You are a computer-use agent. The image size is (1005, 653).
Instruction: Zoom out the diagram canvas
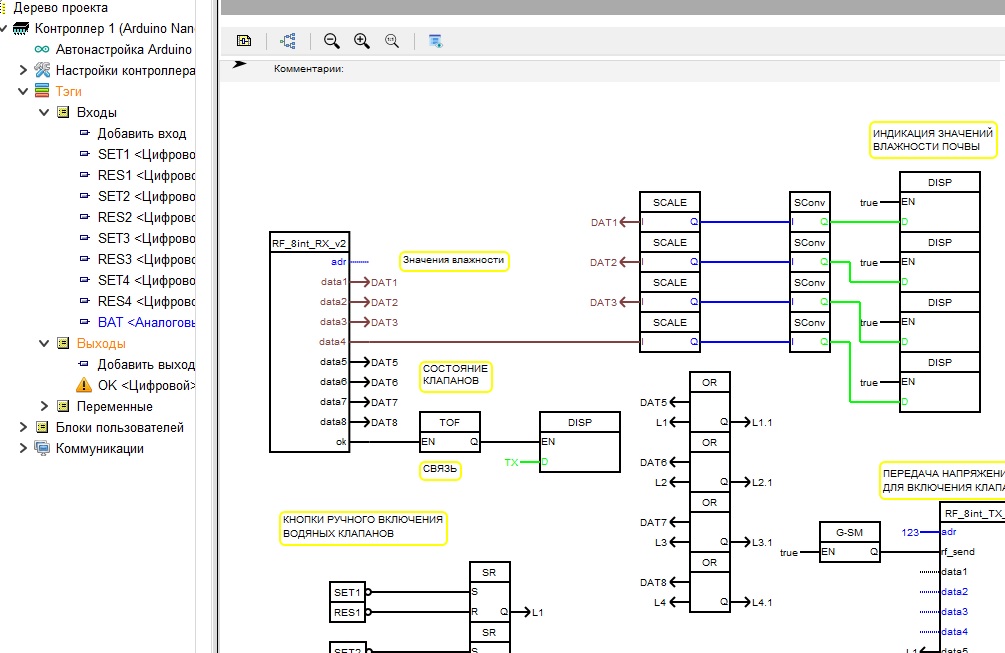coord(332,41)
